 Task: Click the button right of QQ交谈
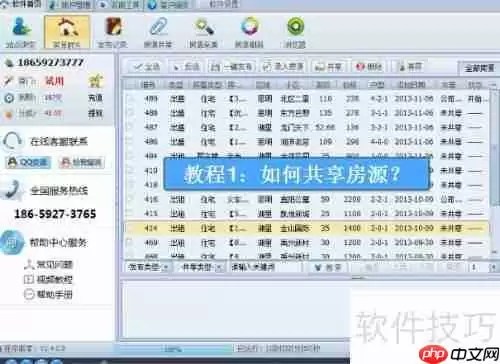point(82,162)
